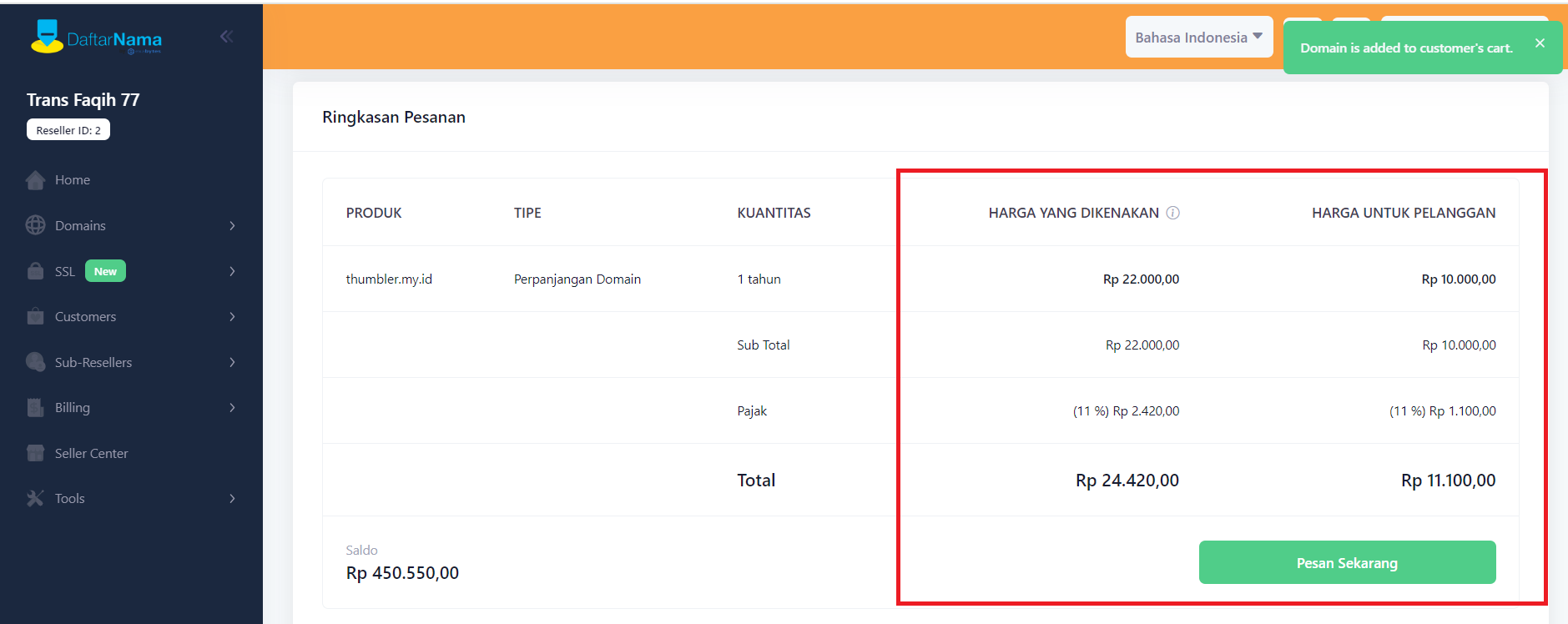The image size is (1568, 624).
Task: Click the thumbler.my.id product name
Action: pos(389,279)
